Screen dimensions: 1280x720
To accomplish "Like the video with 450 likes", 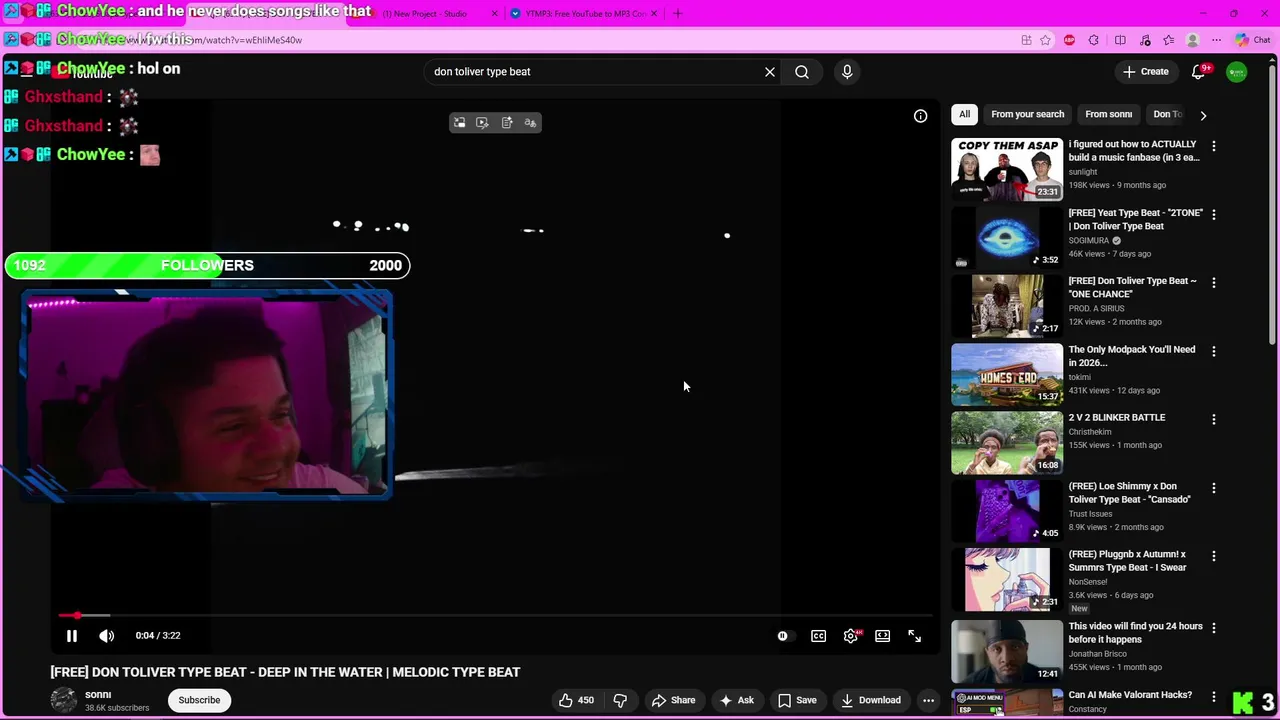I will 576,700.
